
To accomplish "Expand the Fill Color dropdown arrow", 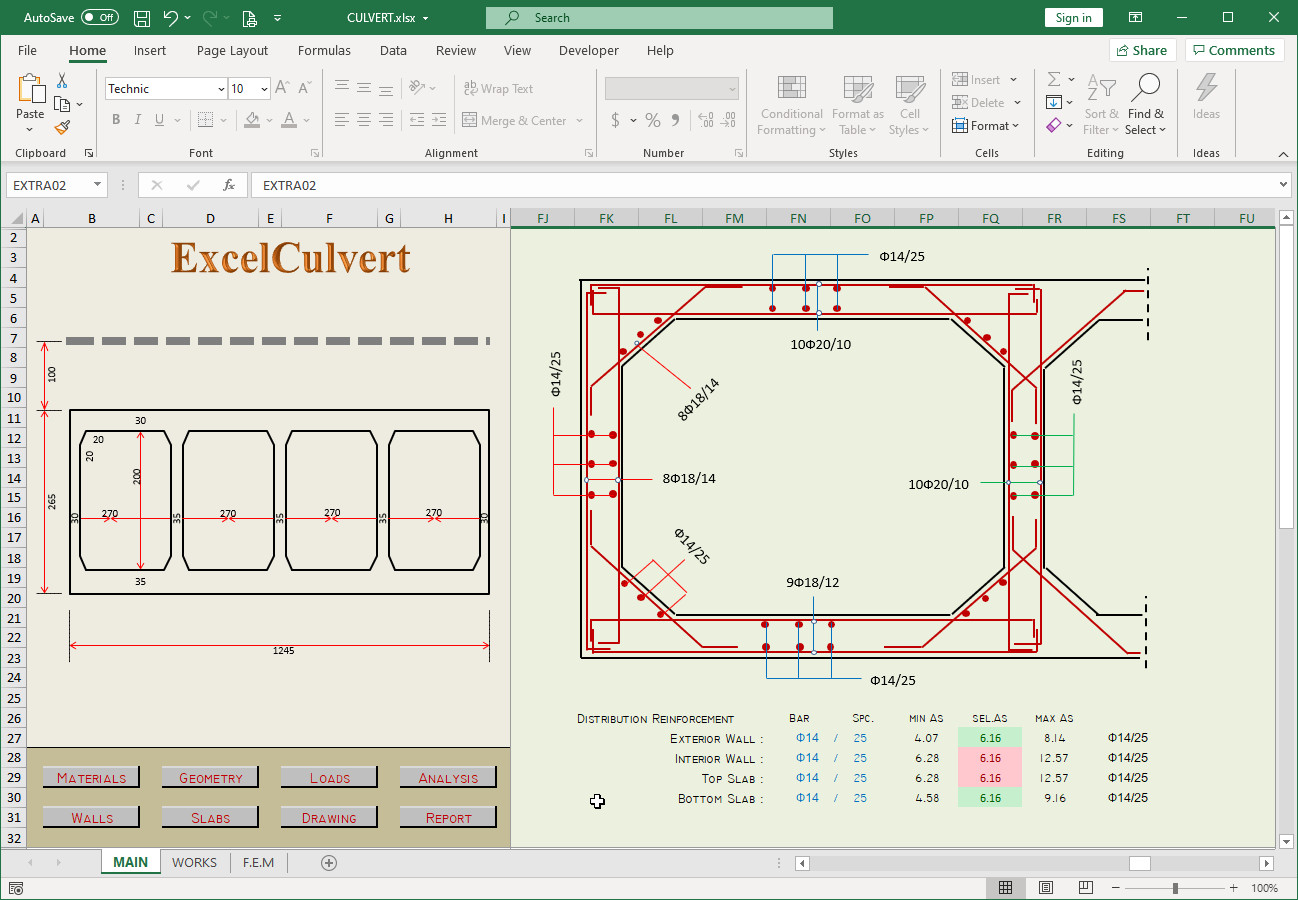I will coord(269,120).
